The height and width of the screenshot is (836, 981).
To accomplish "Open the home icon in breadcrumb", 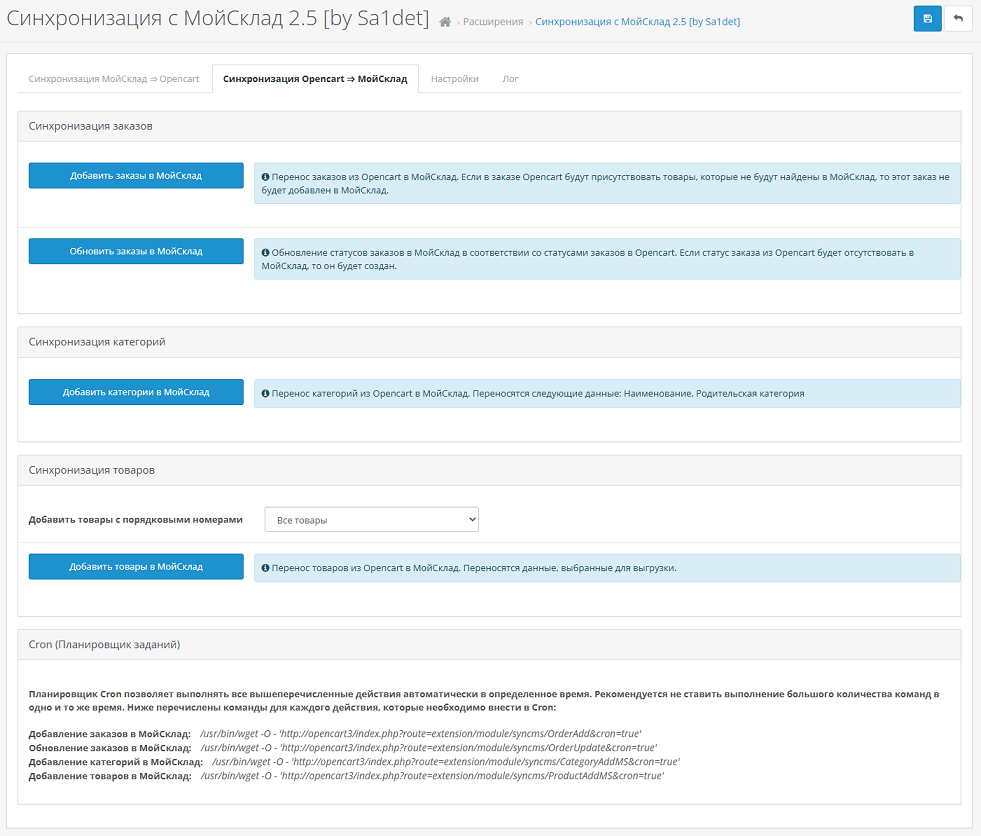I will point(445,22).
